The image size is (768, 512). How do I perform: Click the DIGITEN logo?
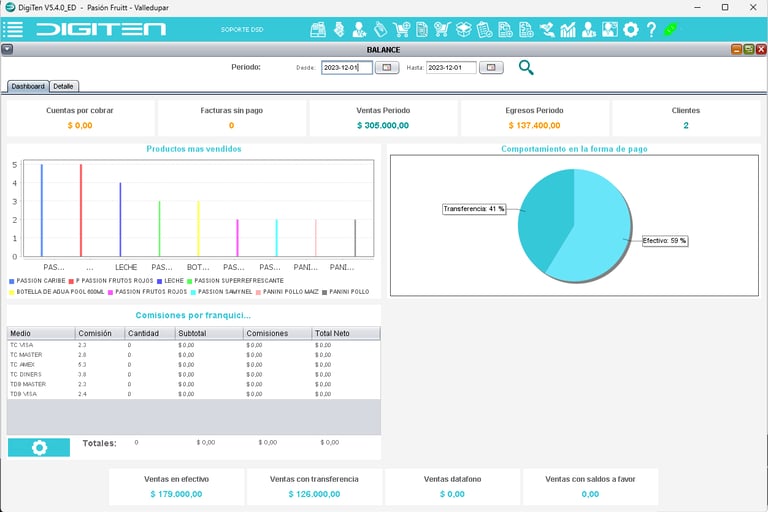(101, 29)
